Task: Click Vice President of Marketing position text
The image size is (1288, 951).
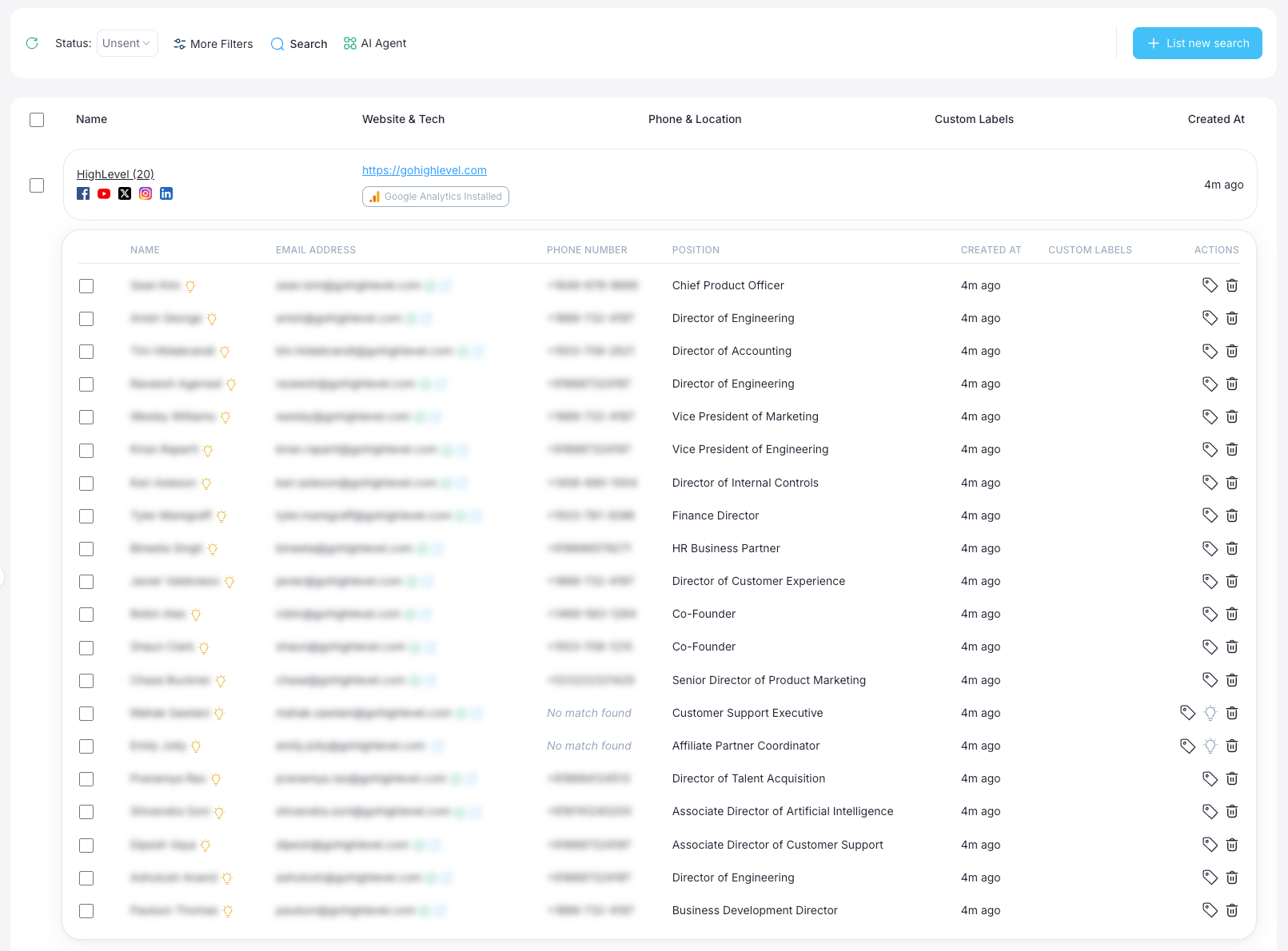Action: pyautogui.click(x=745, y=416)
